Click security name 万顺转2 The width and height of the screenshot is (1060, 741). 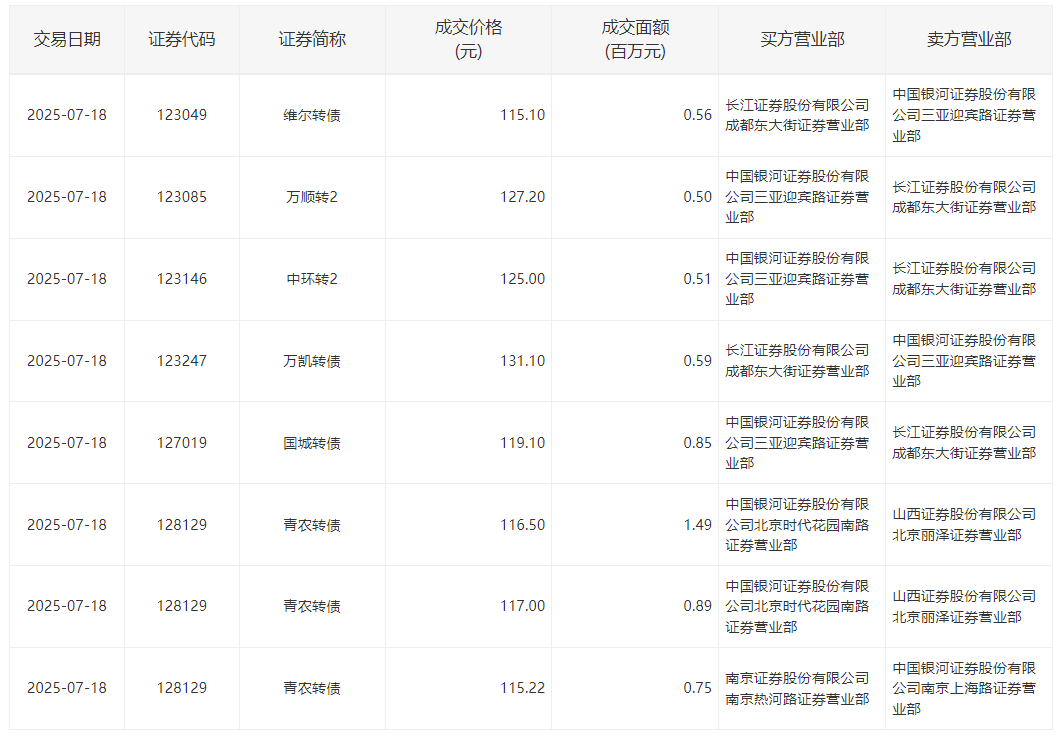coord(312,197)
